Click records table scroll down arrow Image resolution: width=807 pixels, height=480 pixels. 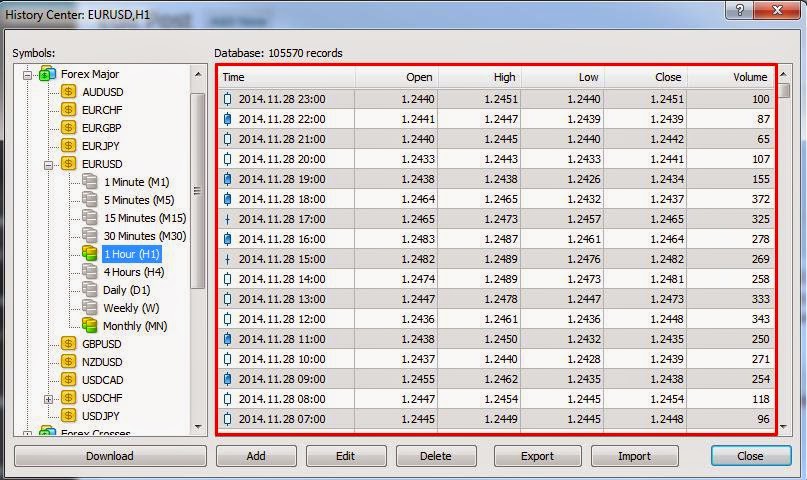point(784,426)
